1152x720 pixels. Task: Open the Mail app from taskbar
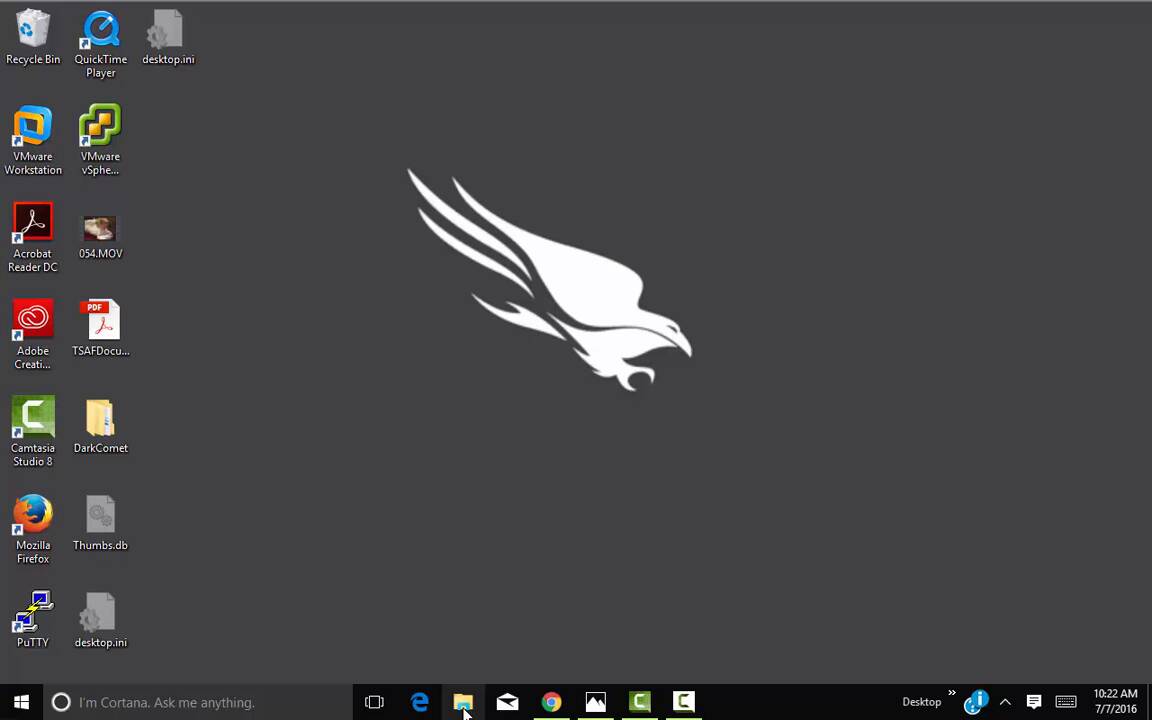pyautogui.click(x=507, y=702)
